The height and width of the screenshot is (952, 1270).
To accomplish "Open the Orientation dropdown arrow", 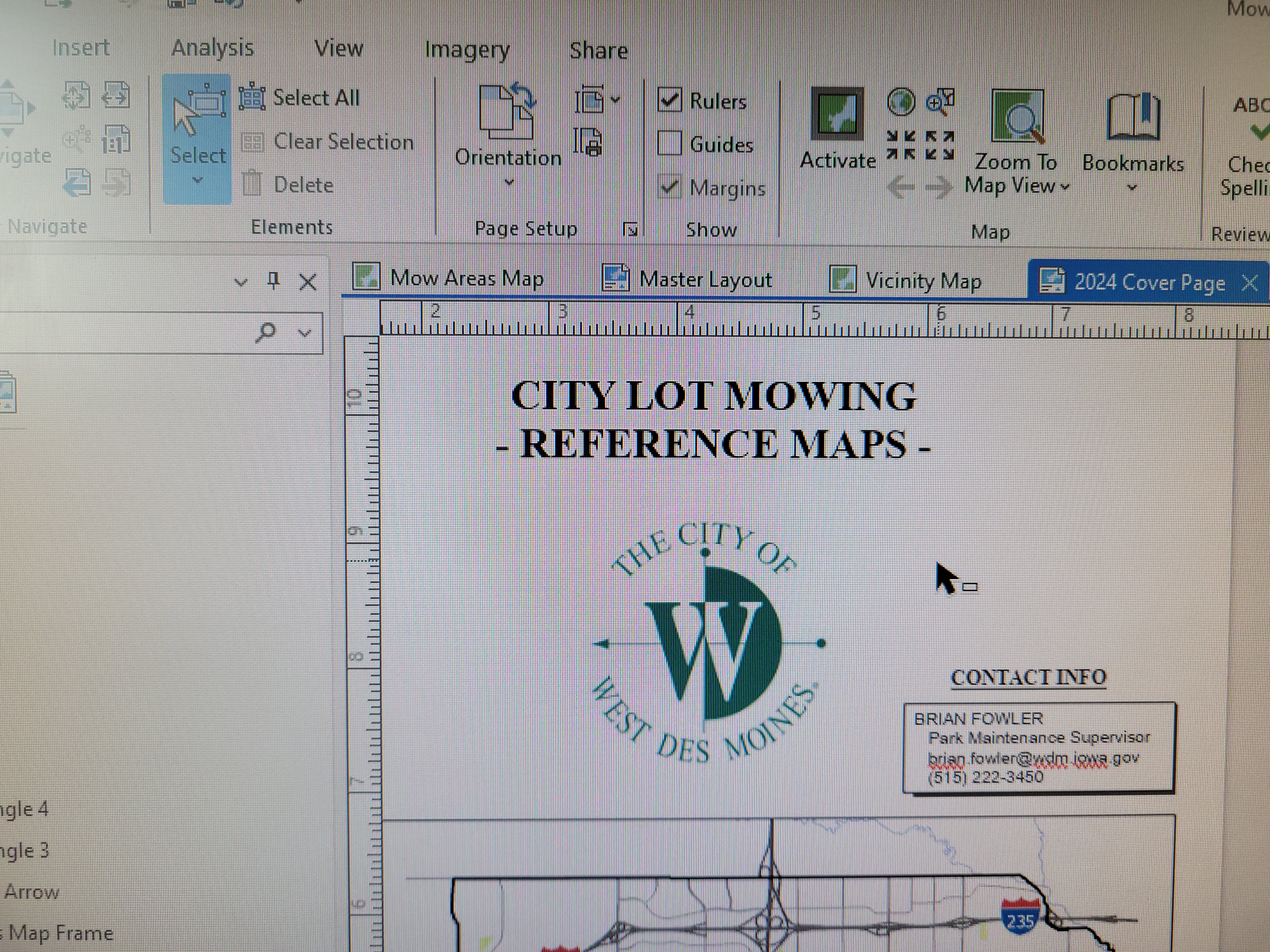I will click(509, 183).
